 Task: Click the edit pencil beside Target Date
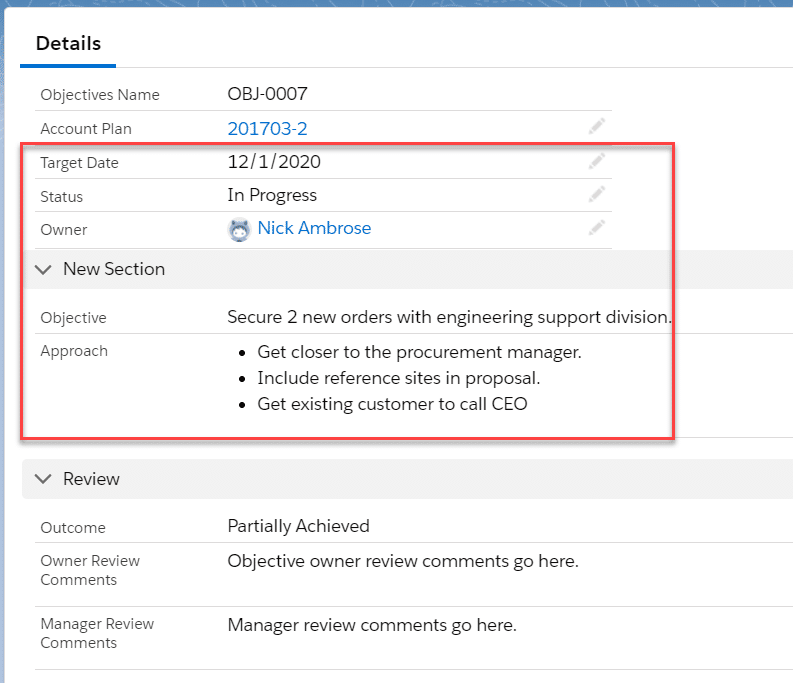pos(597,161)
